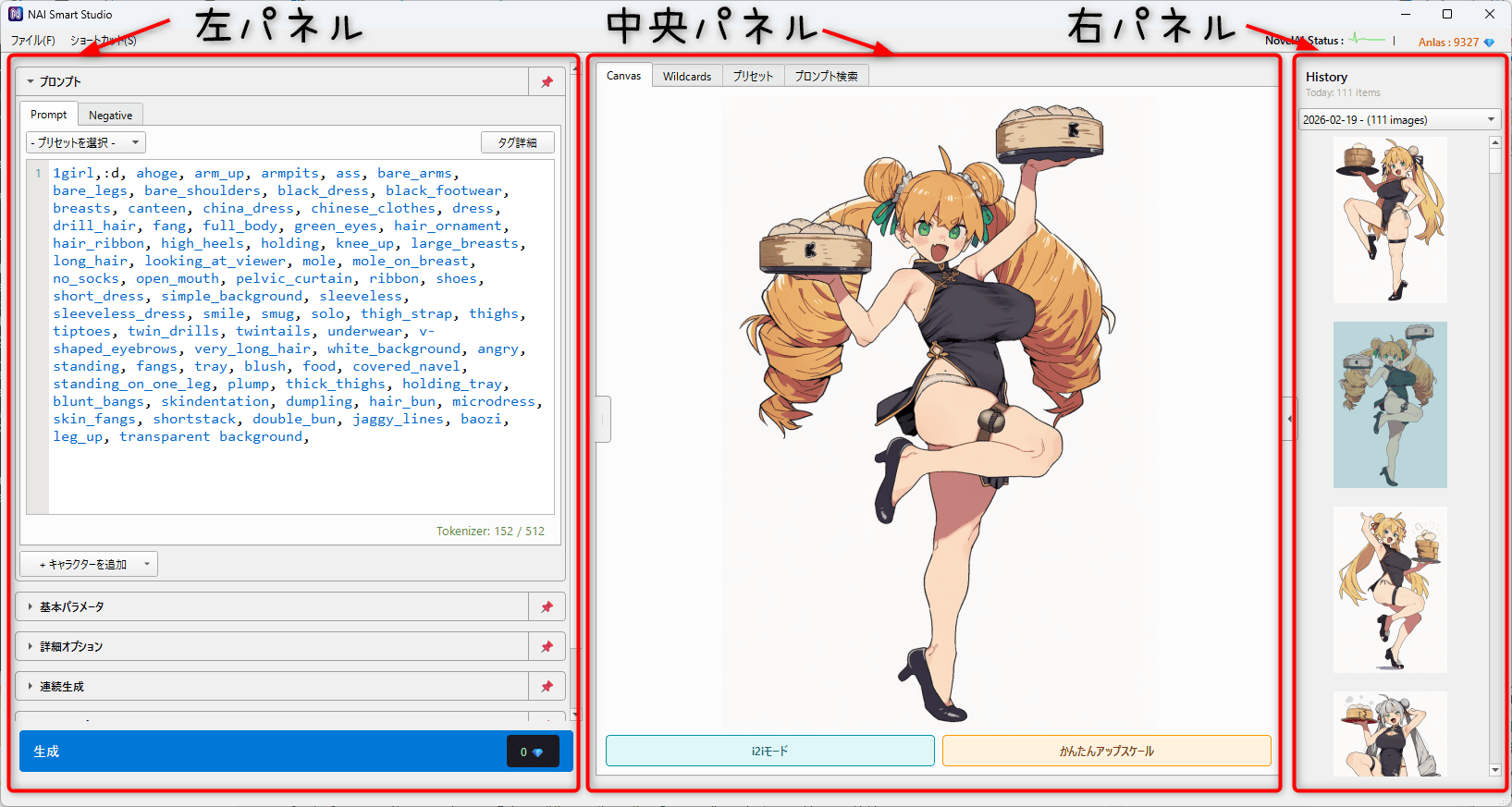
Task: Click the Tokenizer: 152 / 512 text
Action: pos(490,531)
